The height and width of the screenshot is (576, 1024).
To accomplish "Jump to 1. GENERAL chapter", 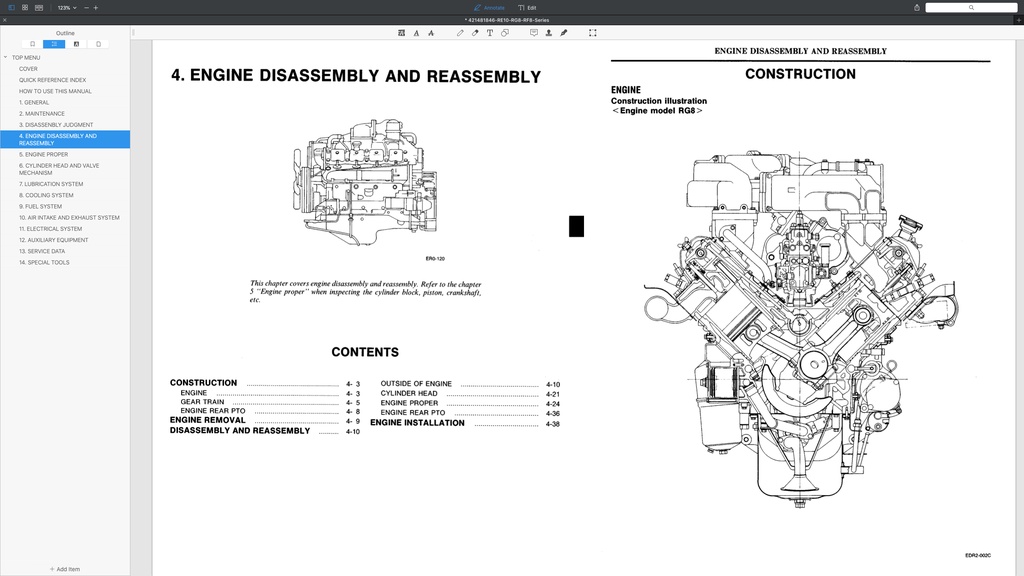I will tap(34, 103).
